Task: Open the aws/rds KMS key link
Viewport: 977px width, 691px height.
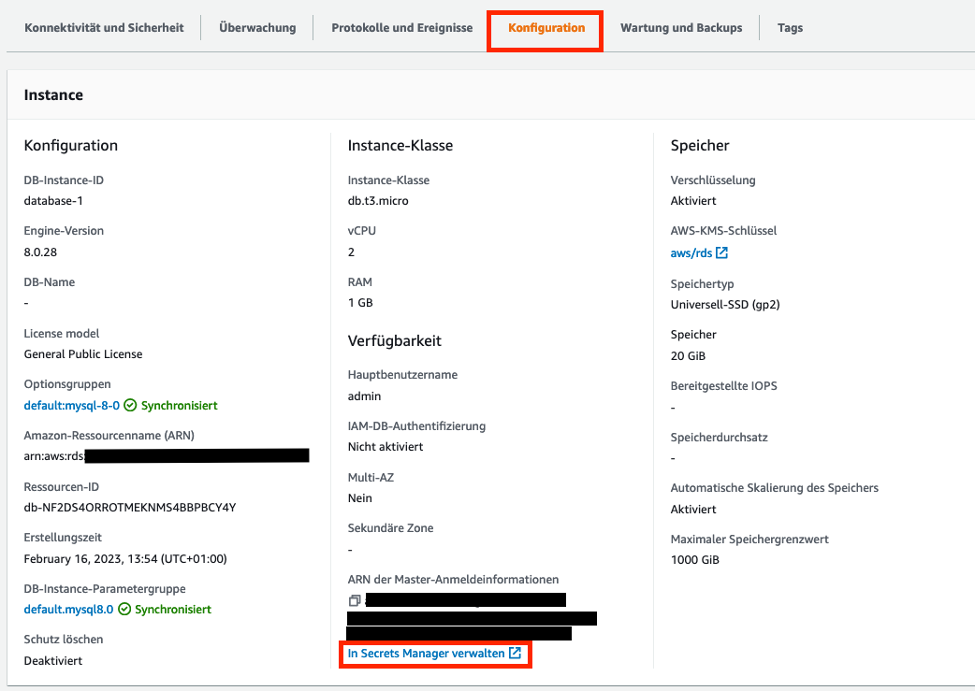Action: coord(691,253)
